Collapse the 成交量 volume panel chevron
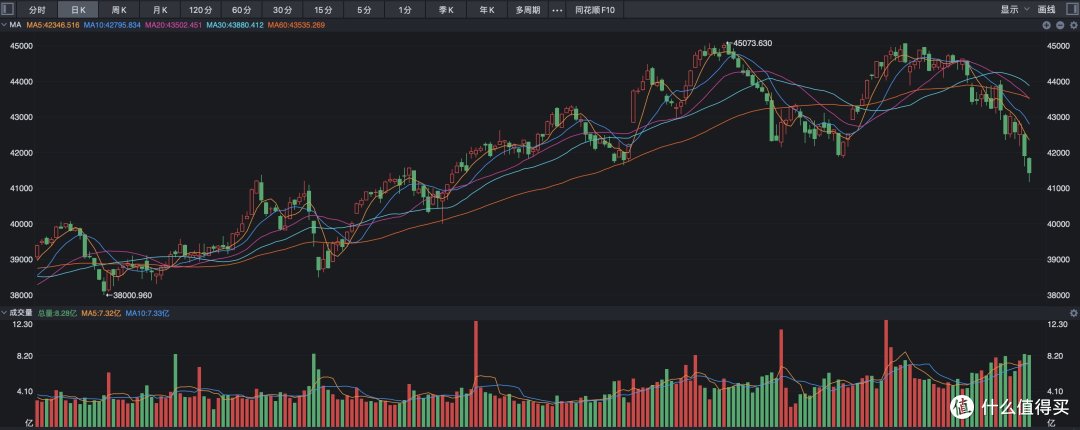1080x430 pixels. [x=4, y=313]
